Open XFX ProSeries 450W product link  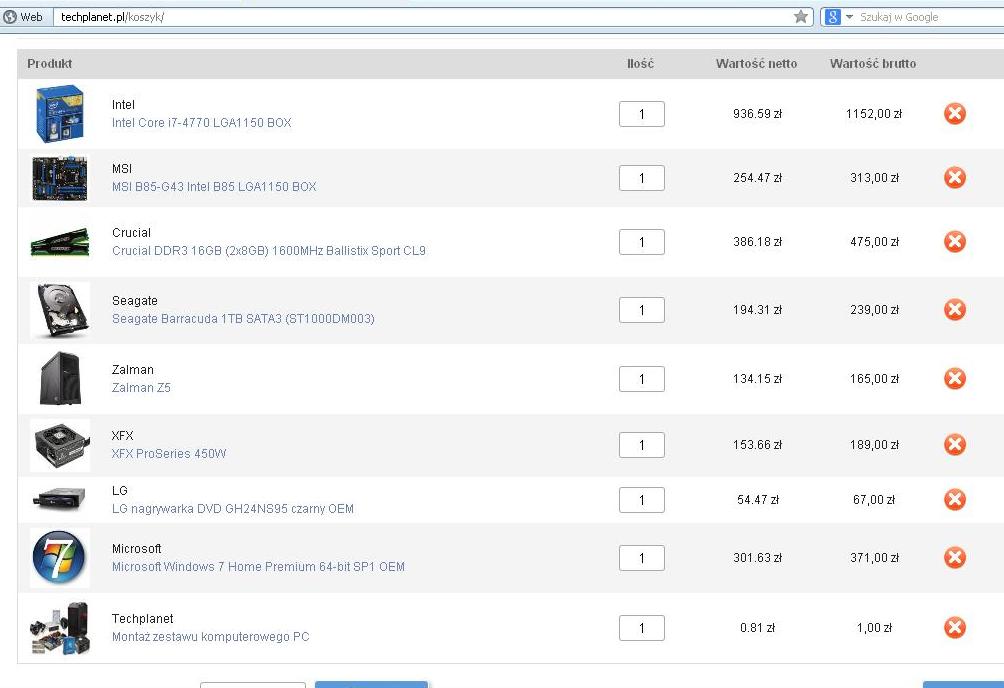pos(169,454)
